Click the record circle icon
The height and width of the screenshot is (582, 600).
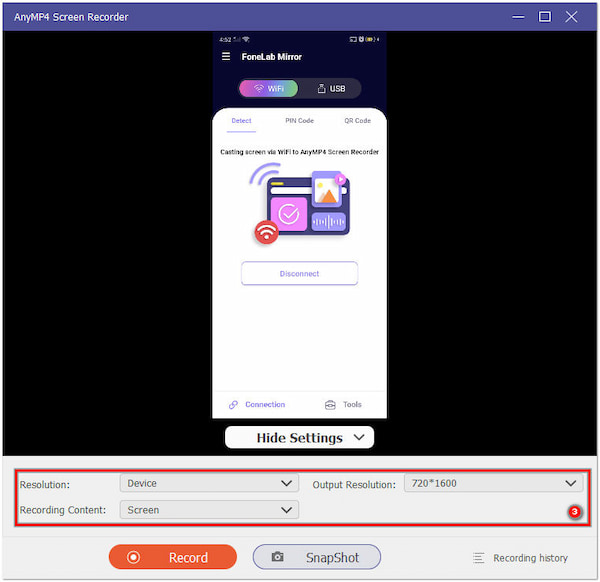(133, 557)
